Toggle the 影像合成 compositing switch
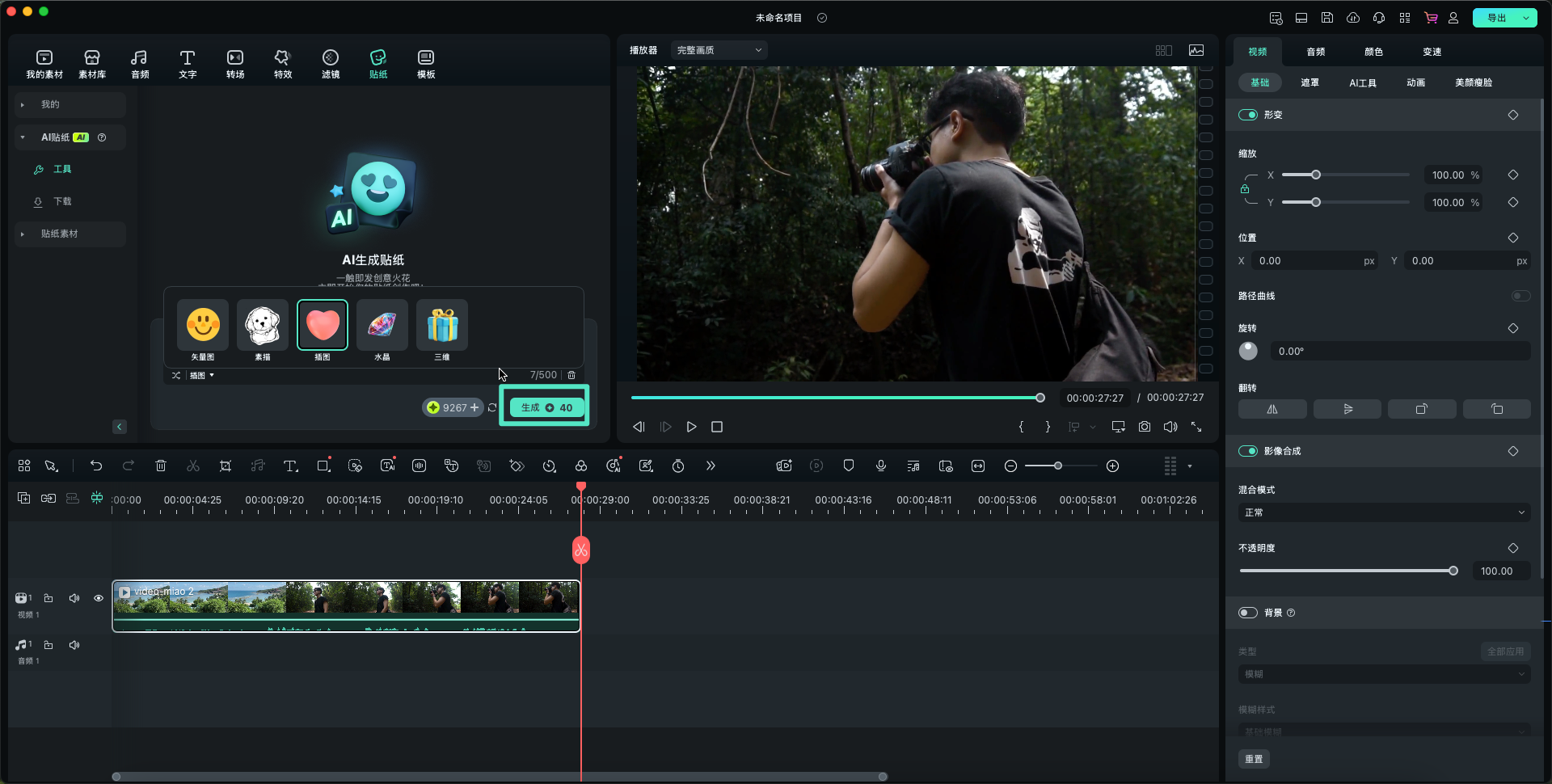The width and height of the screenshot is (1552, 784). pos(1248,451)
